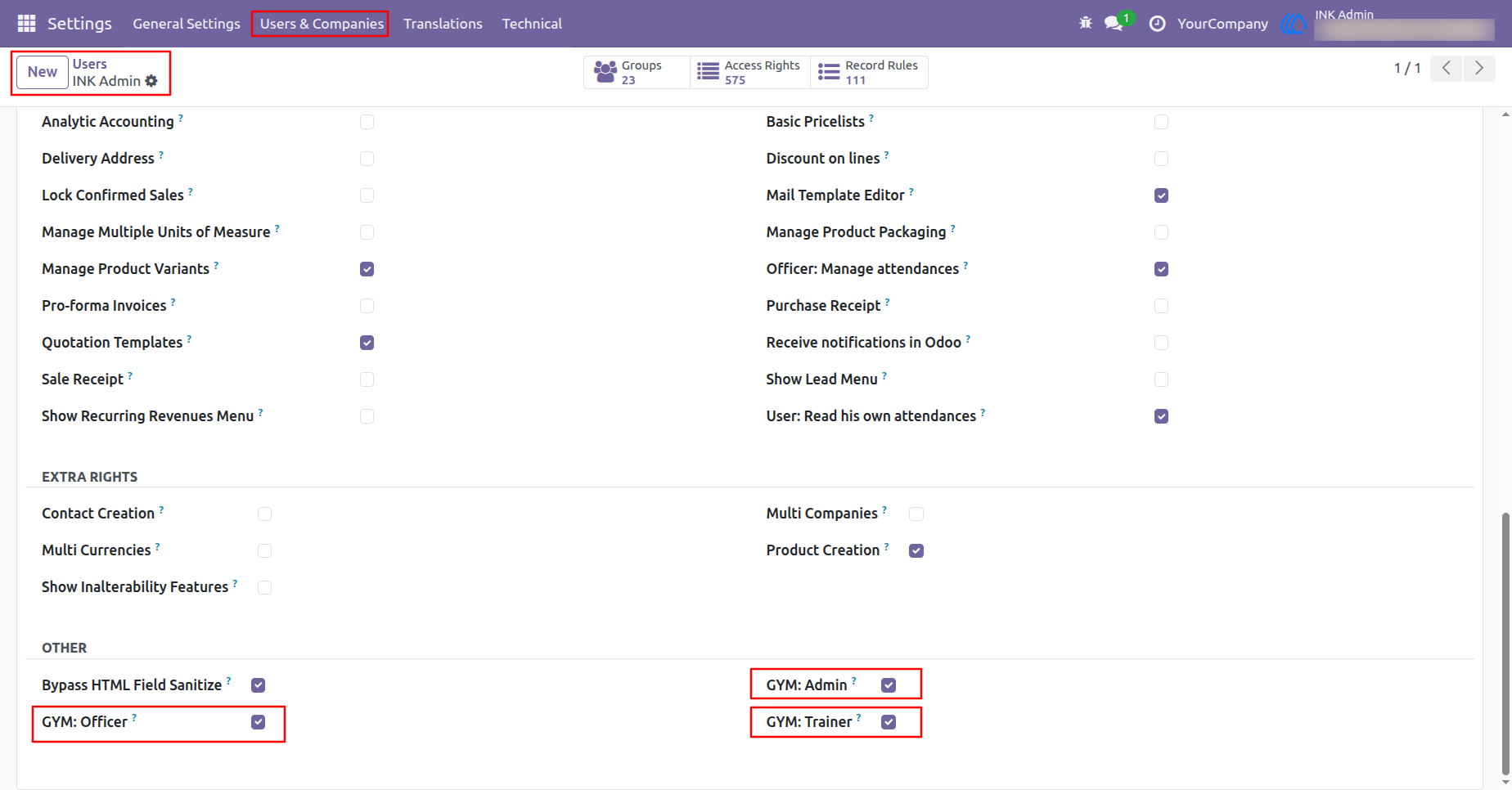
Task: Click the Users breadcrumb link
Action: [x=89, y=64]
